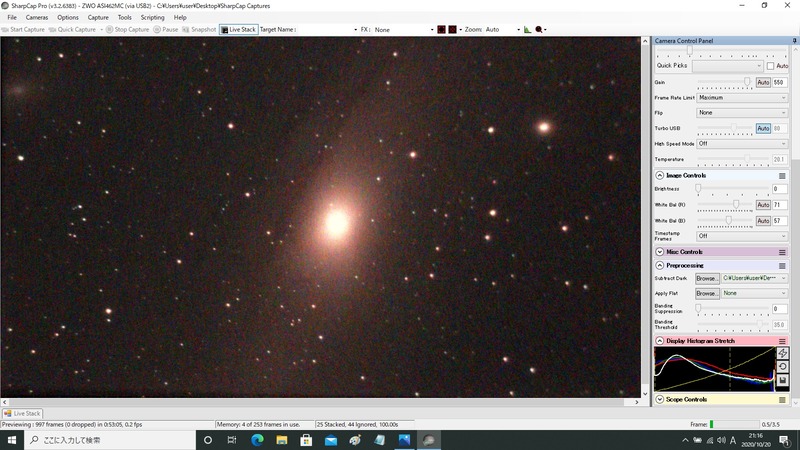The image size is (800, 450).
Task: Open the Misc Controls section menu icon
Action: tap(782, 252)
